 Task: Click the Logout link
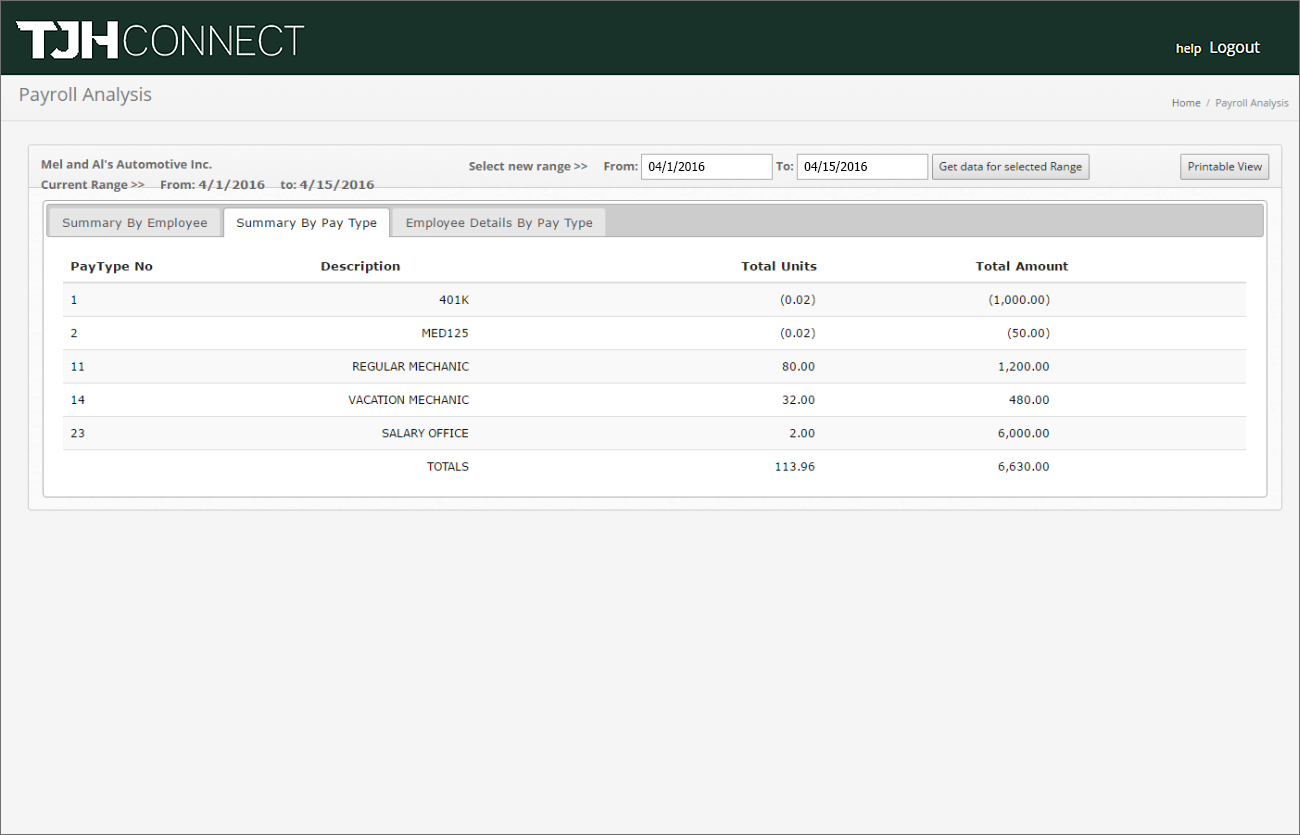click(x=1234, y=47)
